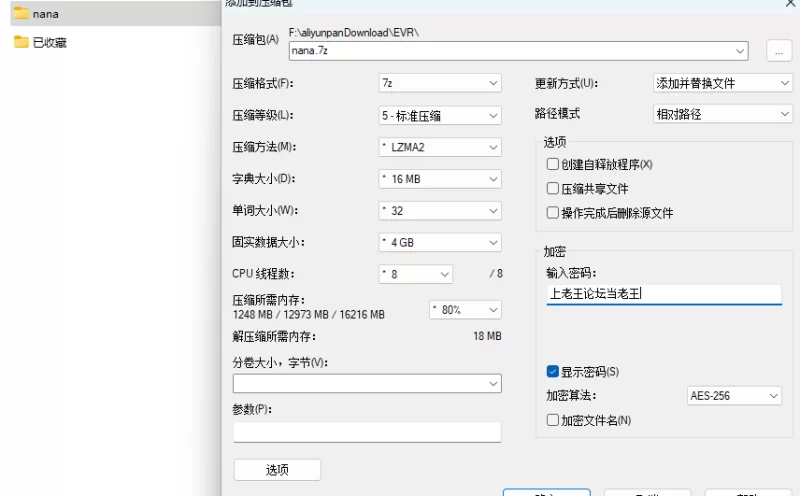Screen dimensions: 800x496
Task: Click the 参数 parameters text field
Action: tap(366, 432)
